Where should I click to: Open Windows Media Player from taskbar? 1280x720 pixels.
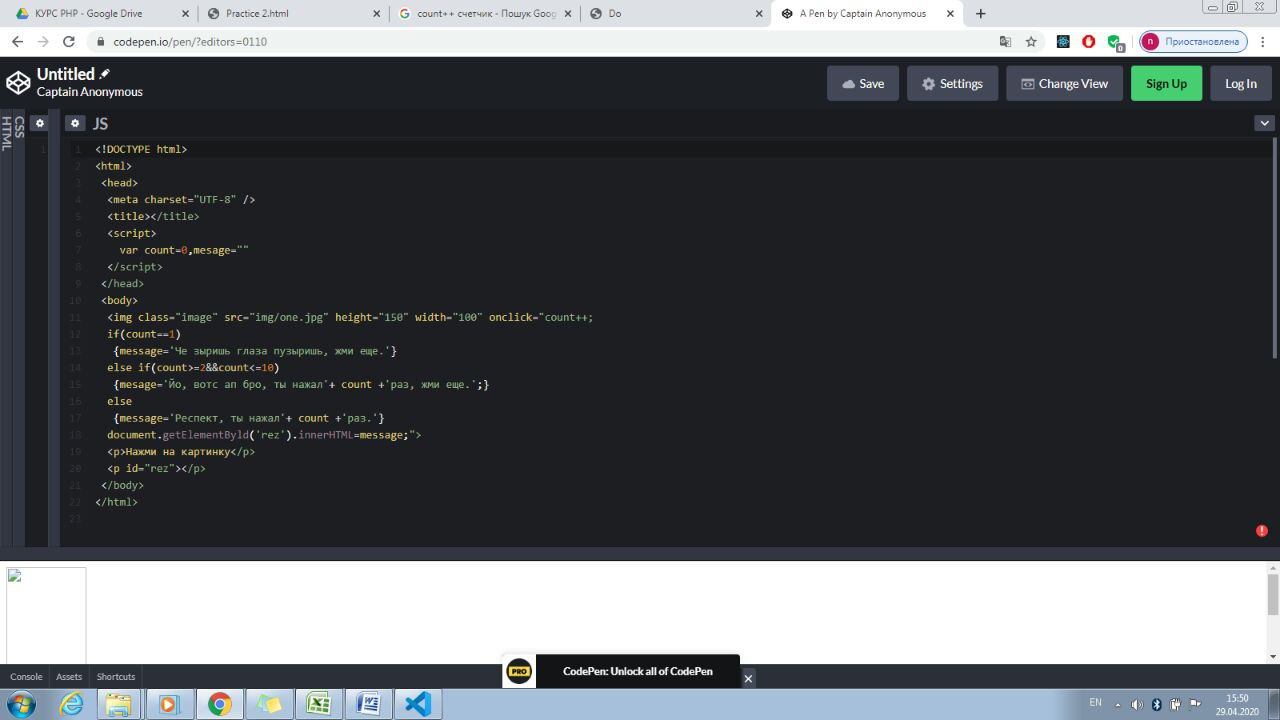pyautogui.click(x=168, y=704)
